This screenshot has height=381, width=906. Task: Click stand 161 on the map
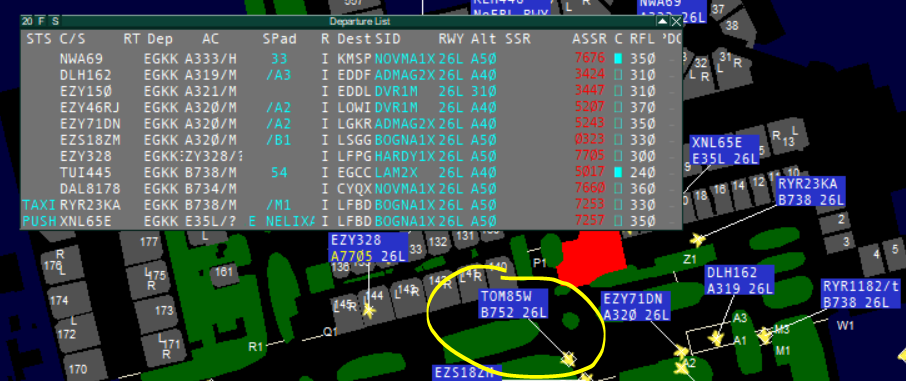point(224,271)
